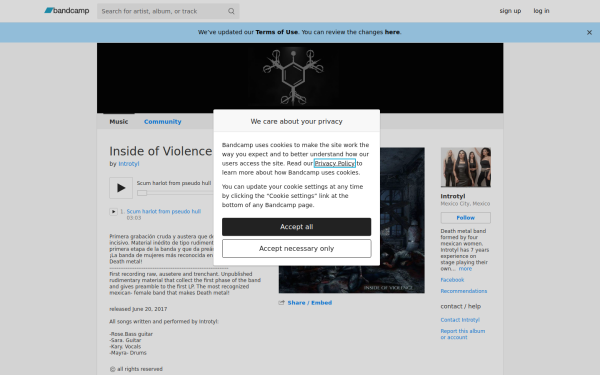Click the search magnifier icon
This screenshot has width=600, height=375.
tap(231, 11)
